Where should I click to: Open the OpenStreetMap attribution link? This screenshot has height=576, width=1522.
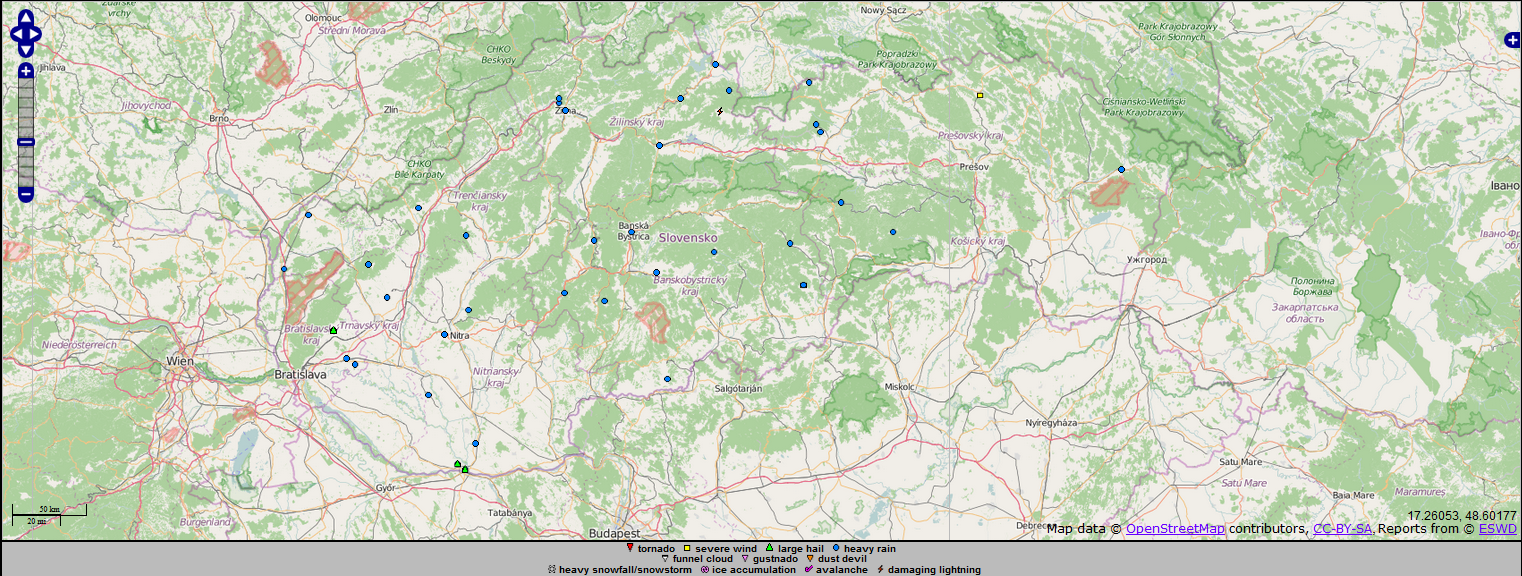(1174, 529)
